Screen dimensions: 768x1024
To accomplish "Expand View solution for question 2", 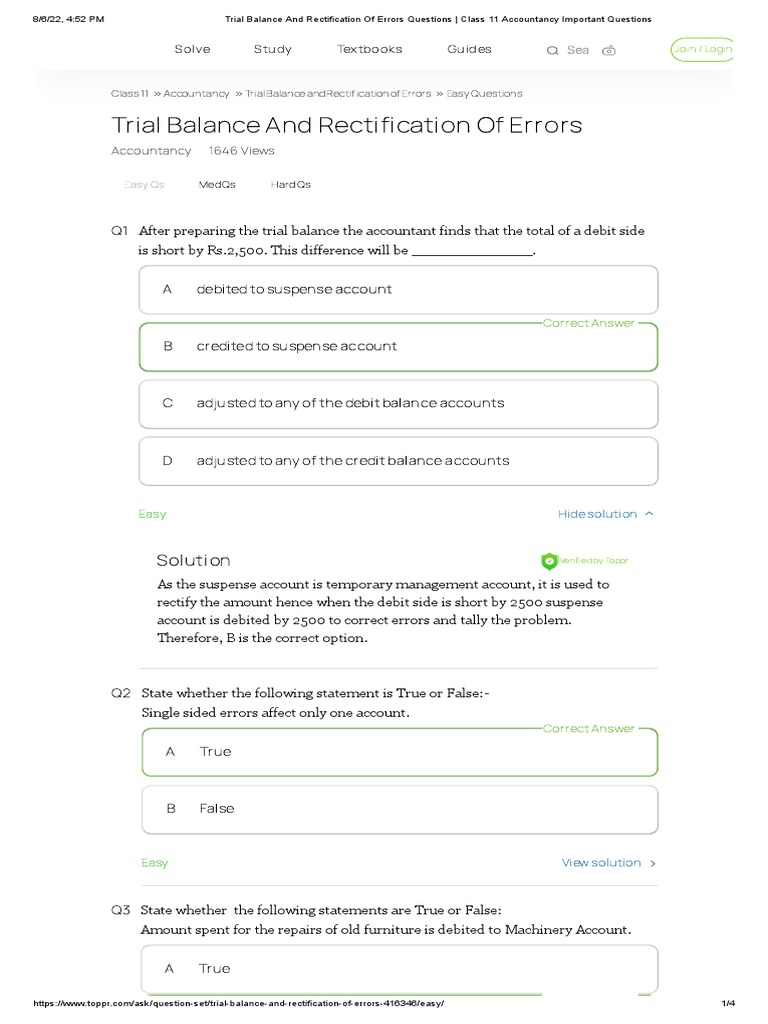I will [608, 863].
